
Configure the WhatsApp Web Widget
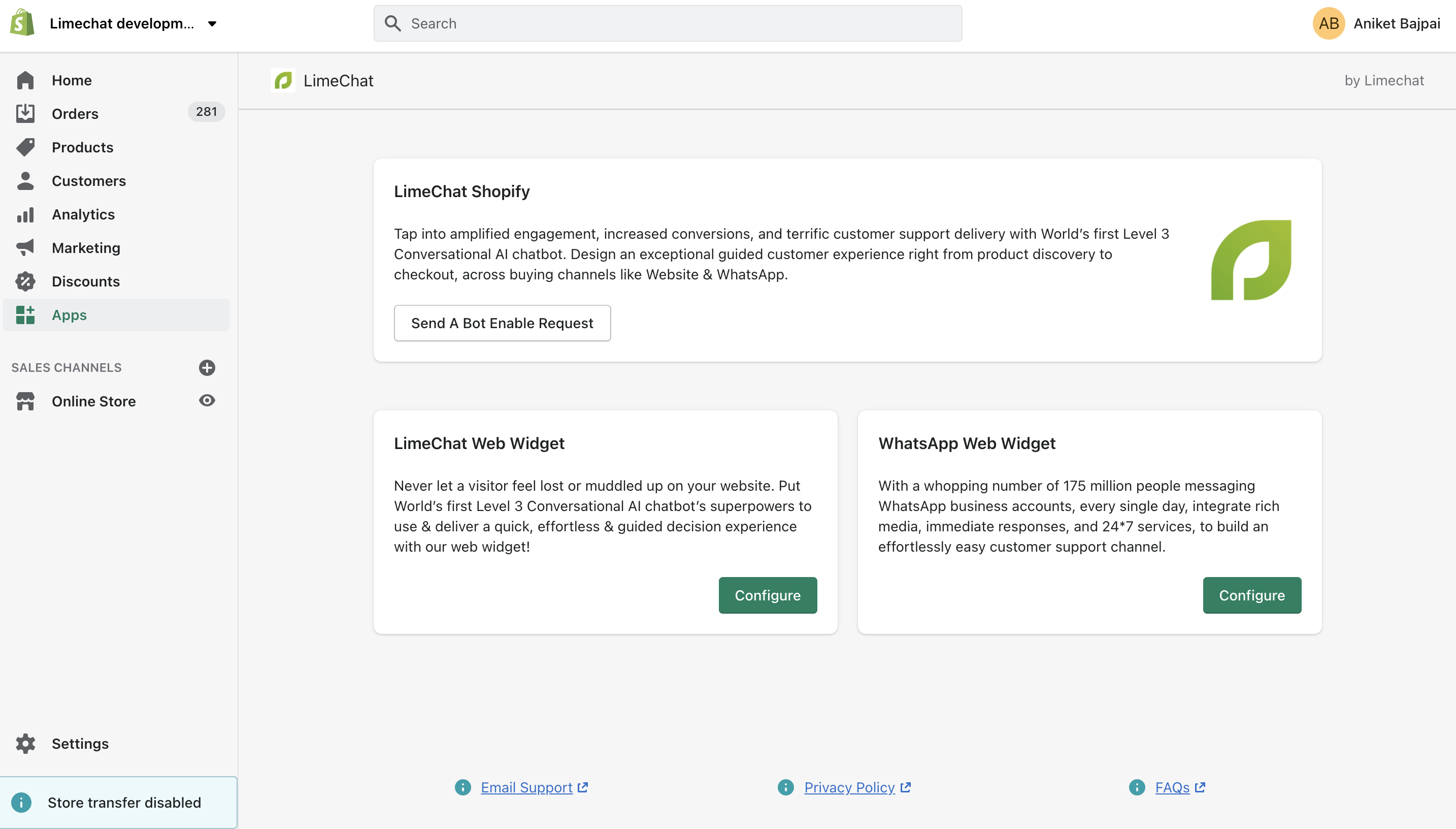tap(1252, 595)
